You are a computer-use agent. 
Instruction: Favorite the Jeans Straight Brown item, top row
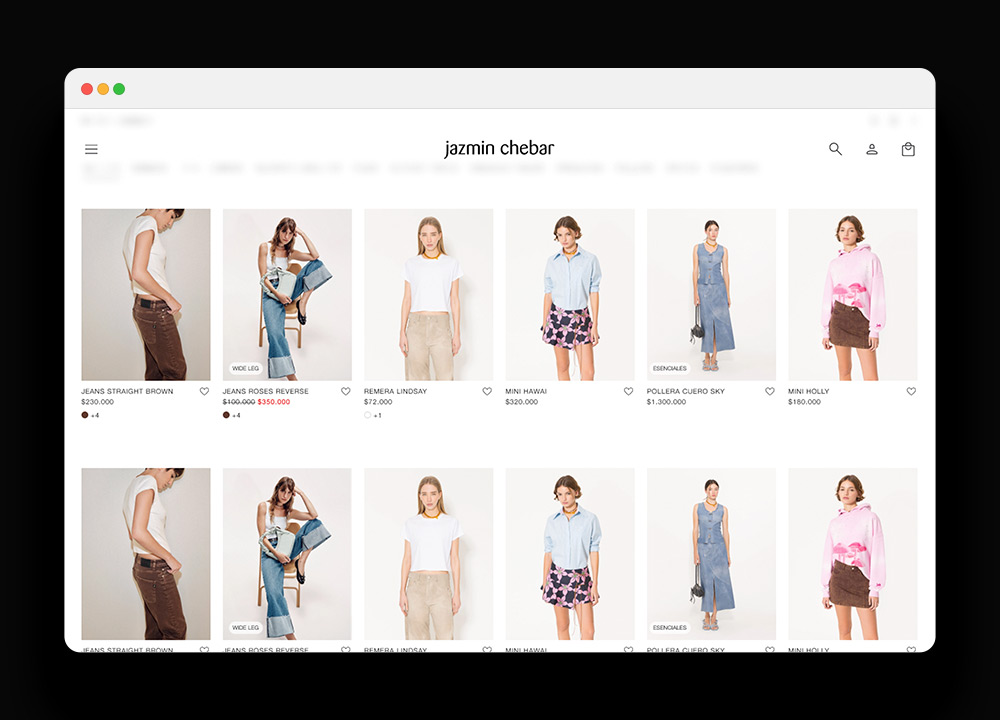(204, 392)
